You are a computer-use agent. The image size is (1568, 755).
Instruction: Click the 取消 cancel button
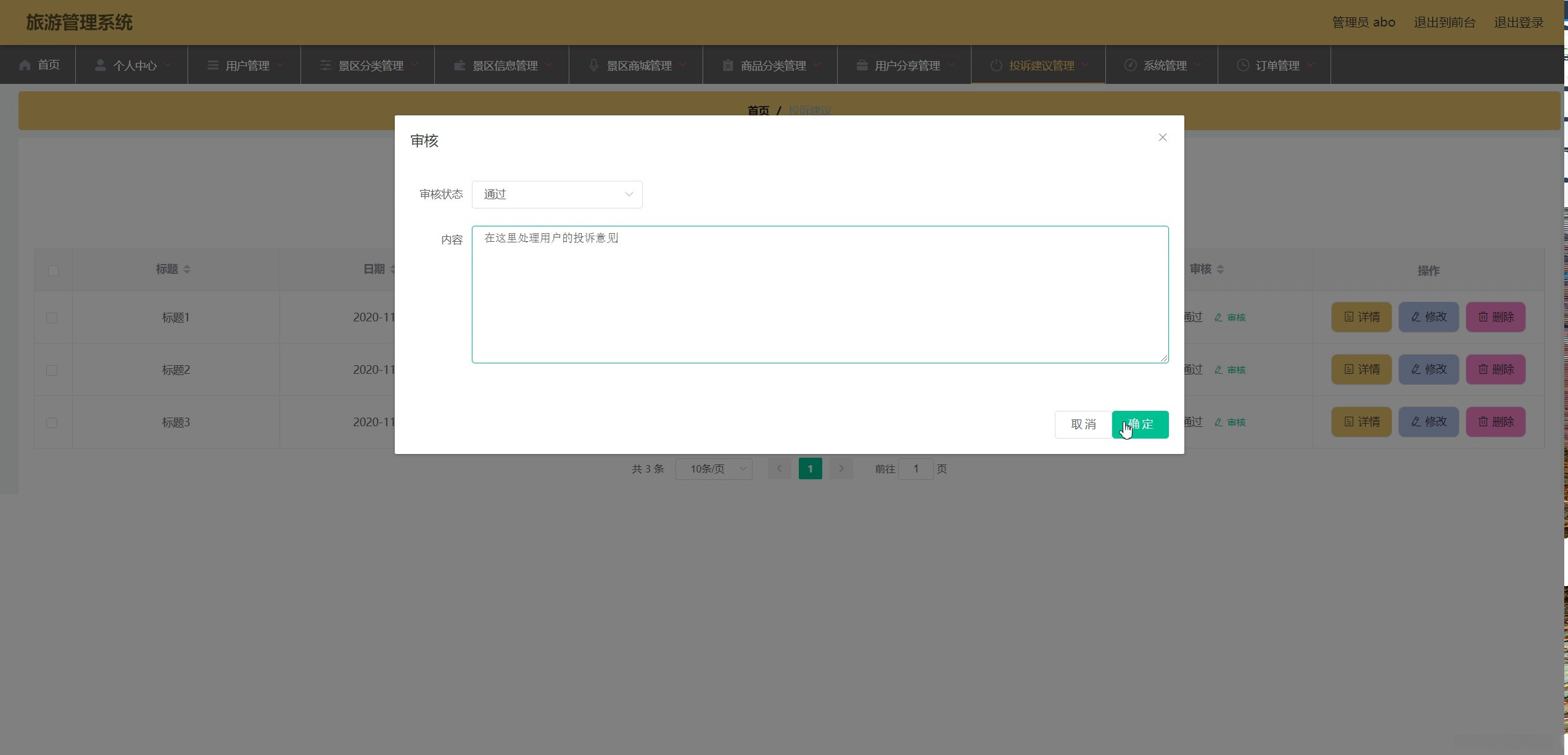click(1083, 424)
